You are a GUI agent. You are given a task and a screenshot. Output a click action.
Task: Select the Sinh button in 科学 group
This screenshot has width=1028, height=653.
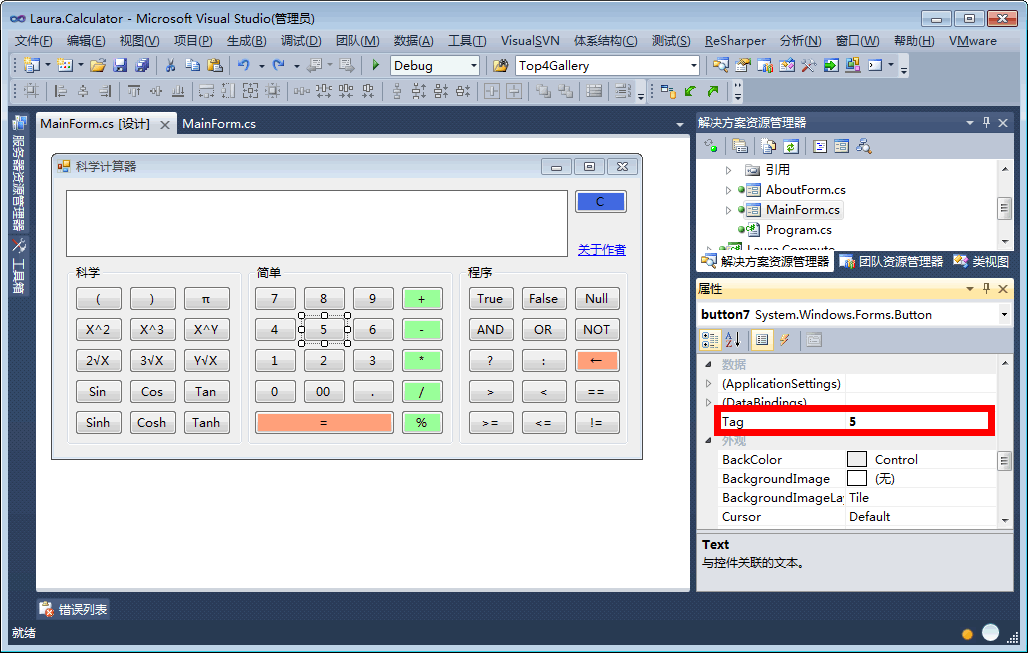98,423
